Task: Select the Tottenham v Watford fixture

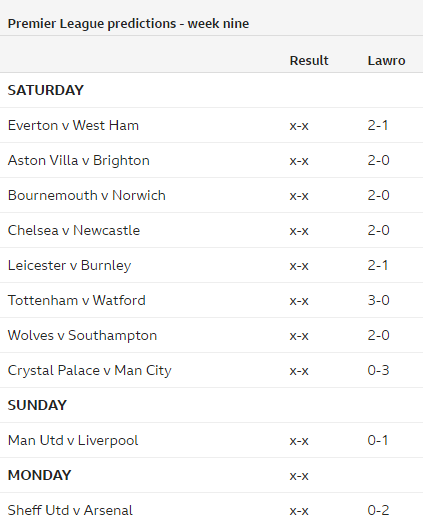Action: (x=77, y=300)
